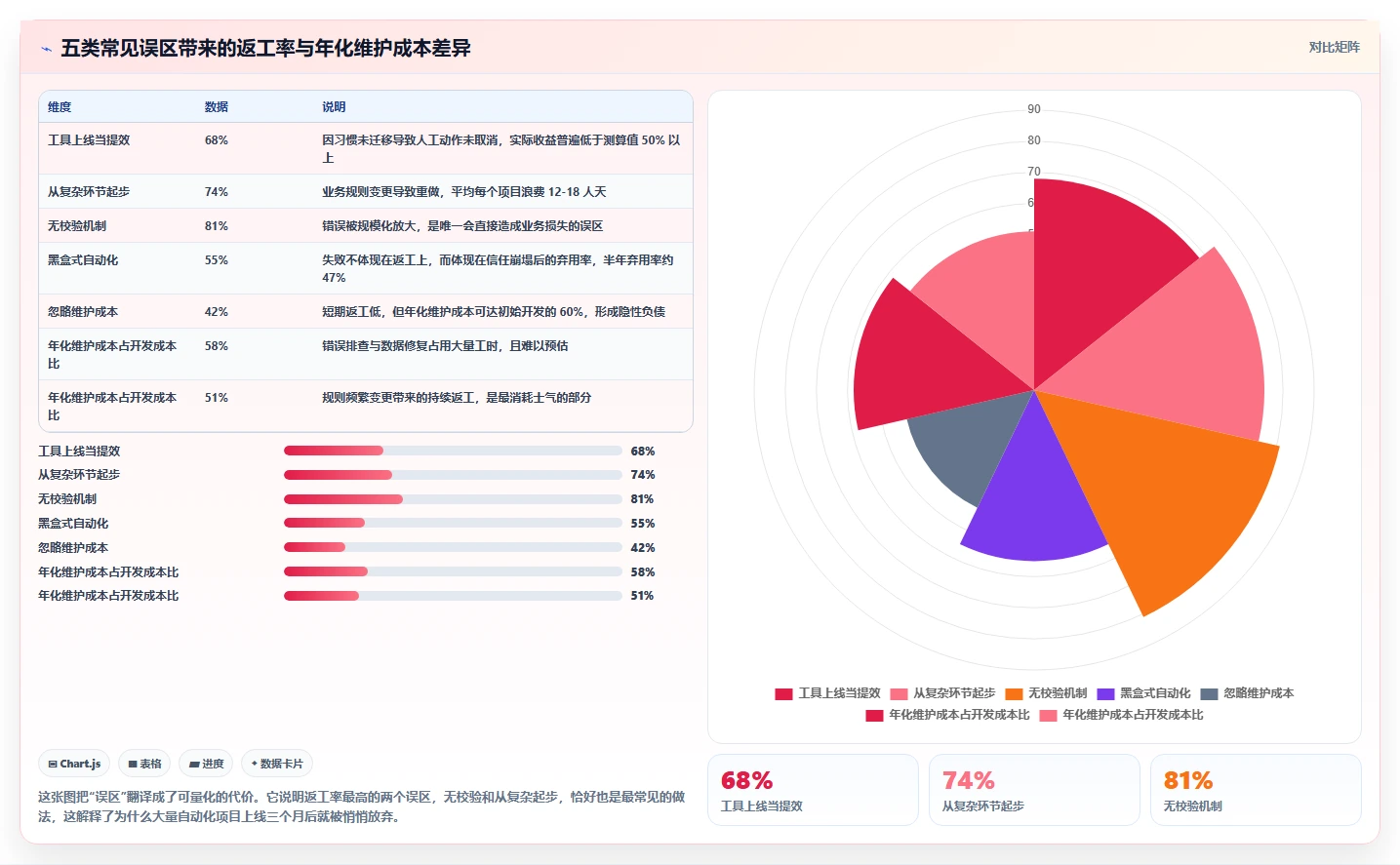Click the 对比矩阵 label in the header
The width and height of the screenshot is (1400, 865).
coord(1334,47)
